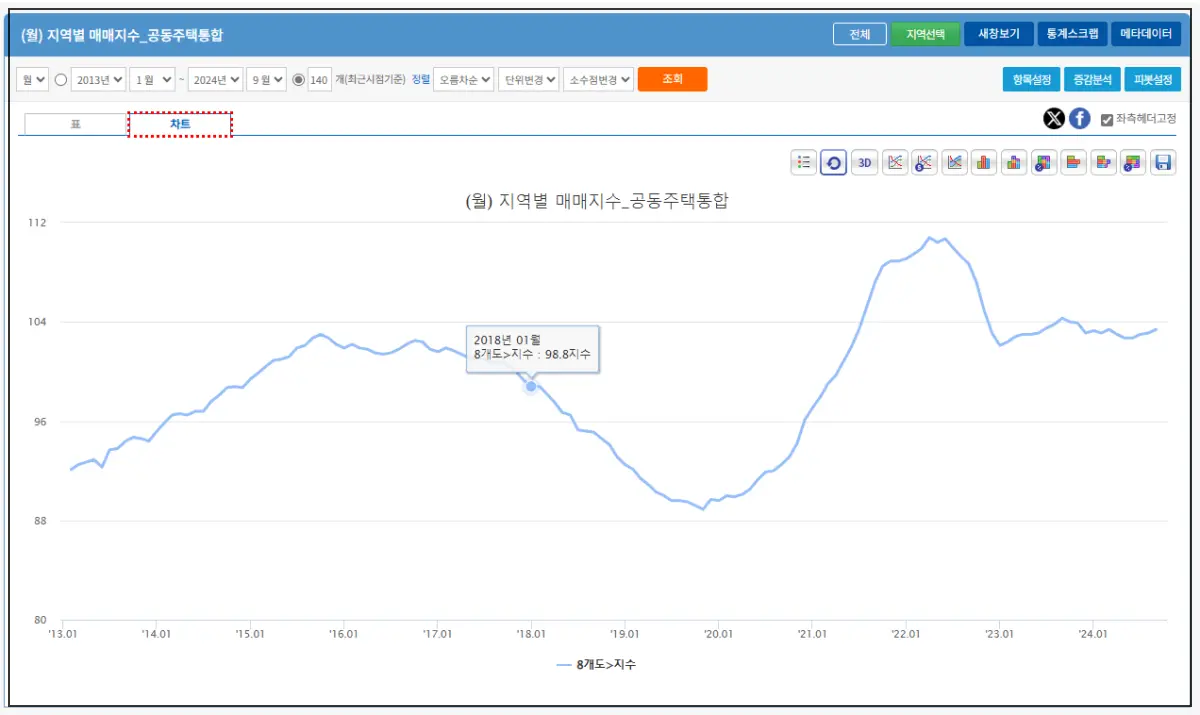
Task: Click the stacked percentage column chart icon
Action: [1044, 162]
